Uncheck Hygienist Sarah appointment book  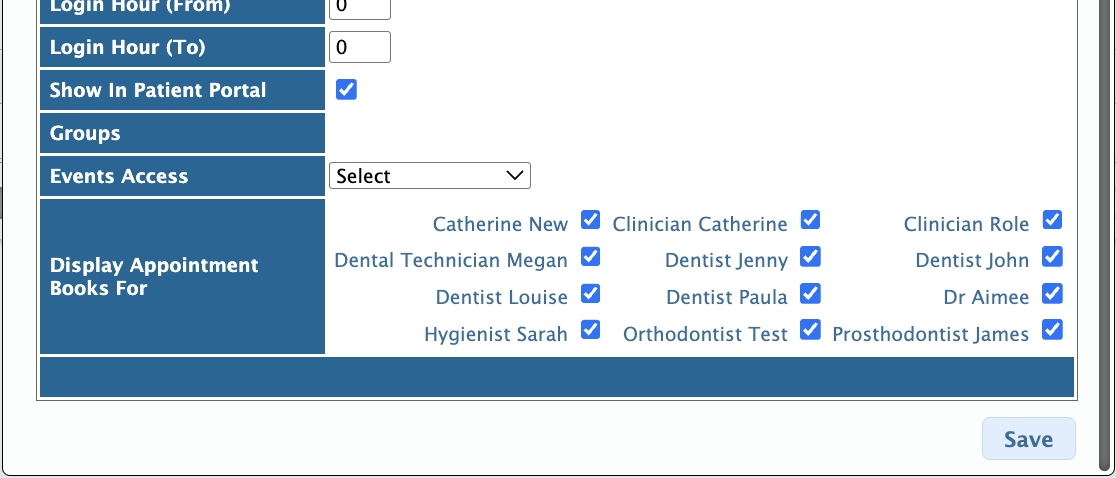(x=590, y=329)
